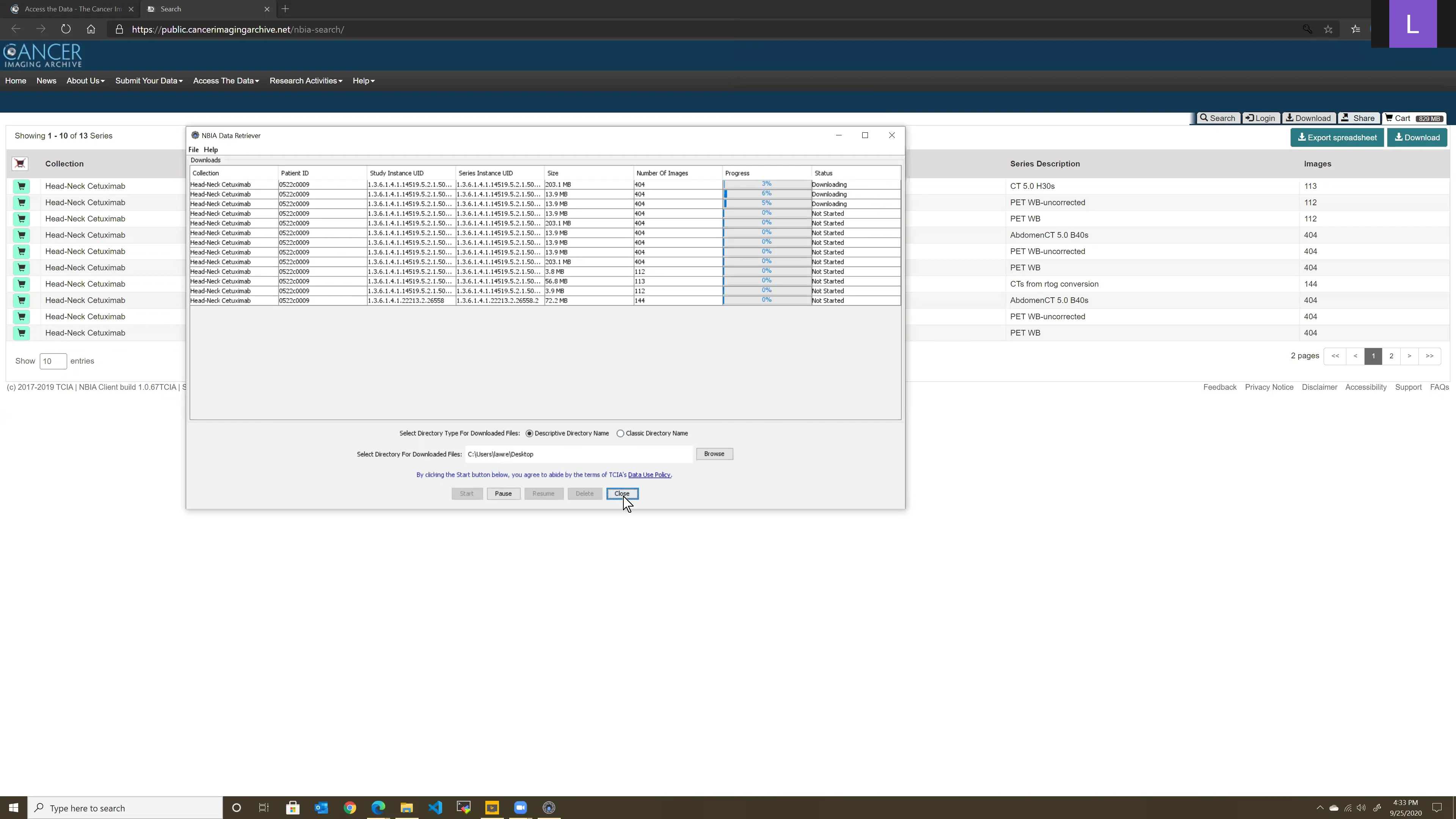
Task: Open Visual Studio Code from taskbar
Action: [x=435, y=808]
